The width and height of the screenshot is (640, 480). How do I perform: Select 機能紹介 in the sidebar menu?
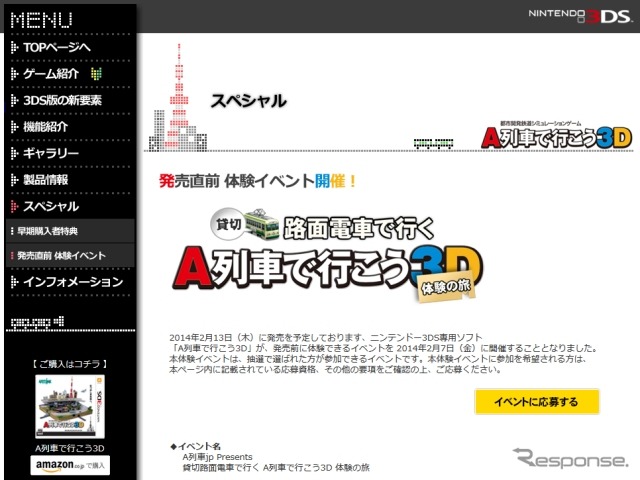(x=46, y=127)
